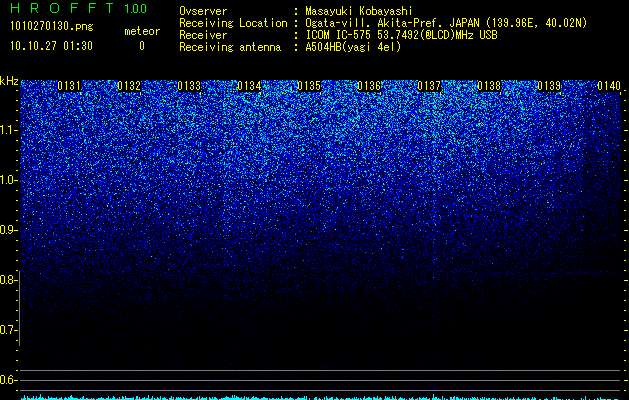Click the meteor count value 0
The height and width of the screenshot is (400, 629).
[x=142, y=46]
